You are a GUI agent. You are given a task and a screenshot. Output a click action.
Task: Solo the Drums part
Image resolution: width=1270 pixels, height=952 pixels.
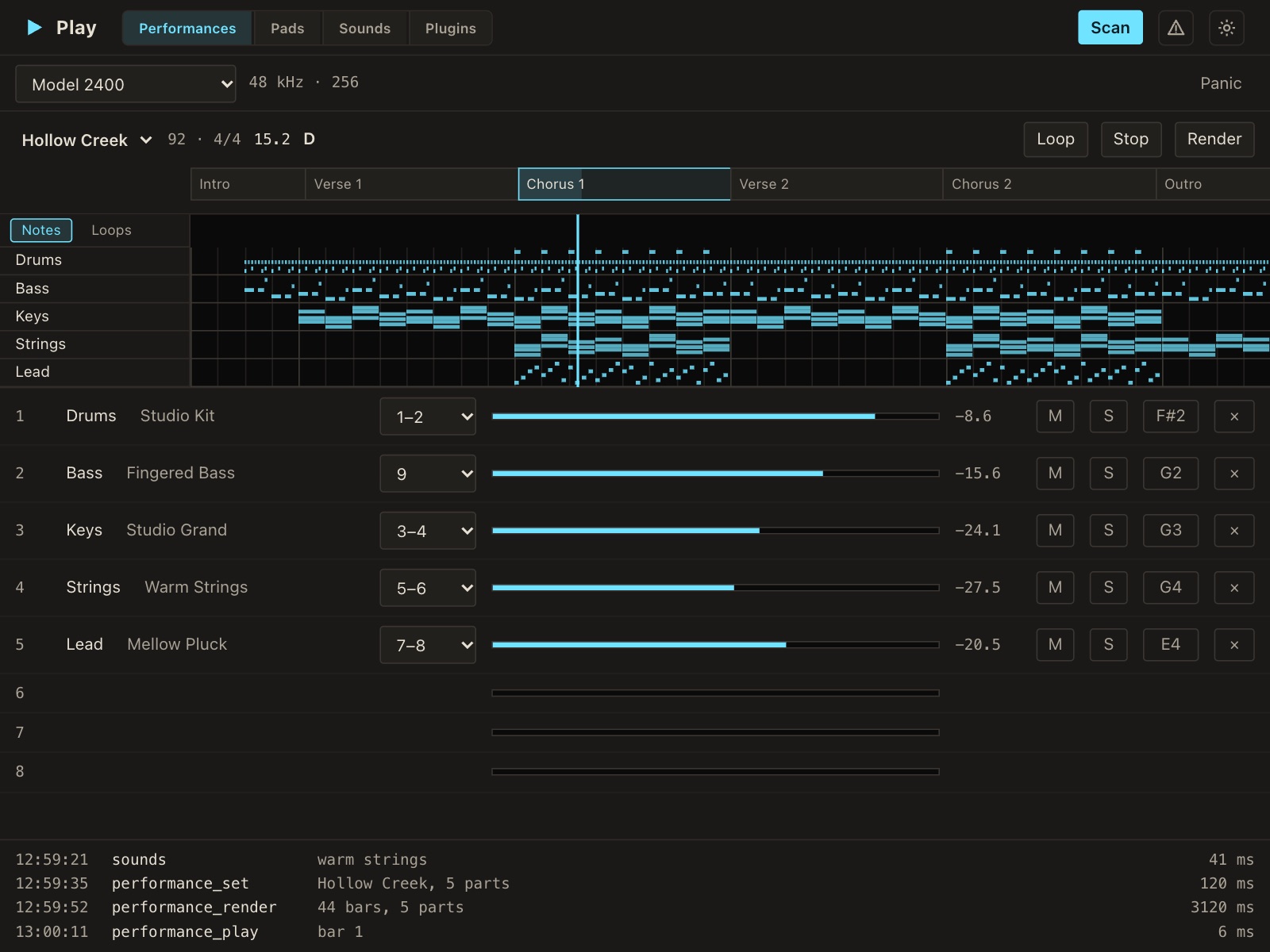[x=1109, y=416]
